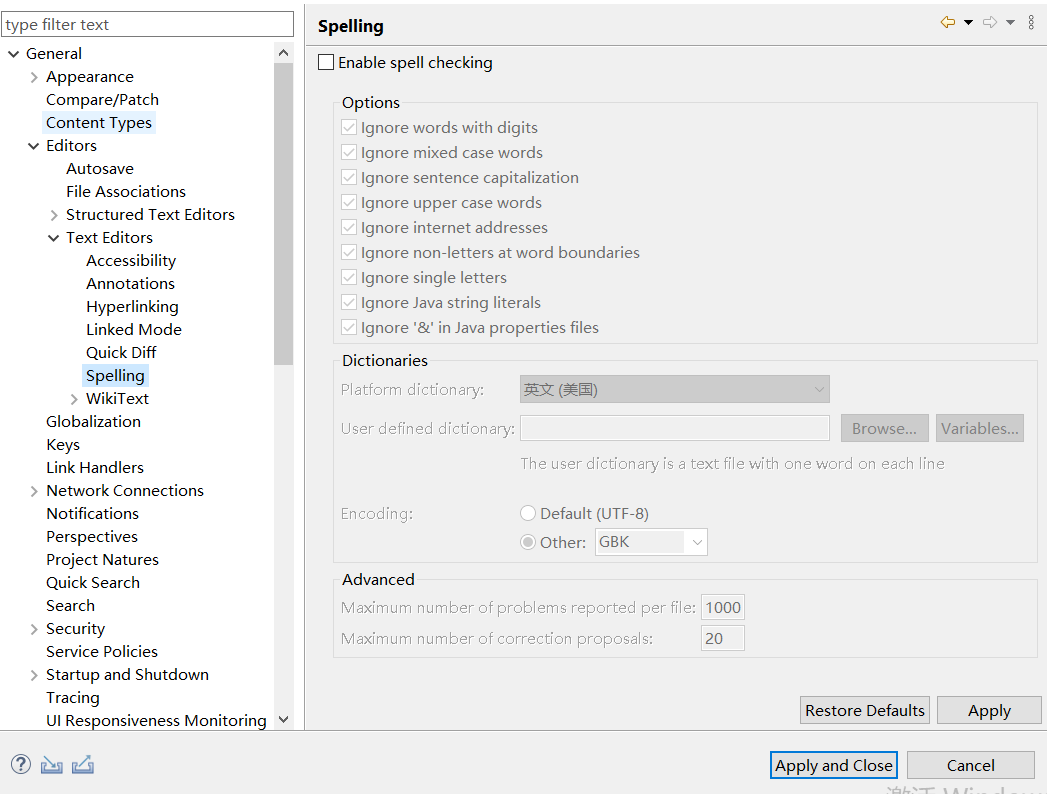Screen dimensions: 1047x794
Task: Click the type filter text field
Action: tap(148, 25)
